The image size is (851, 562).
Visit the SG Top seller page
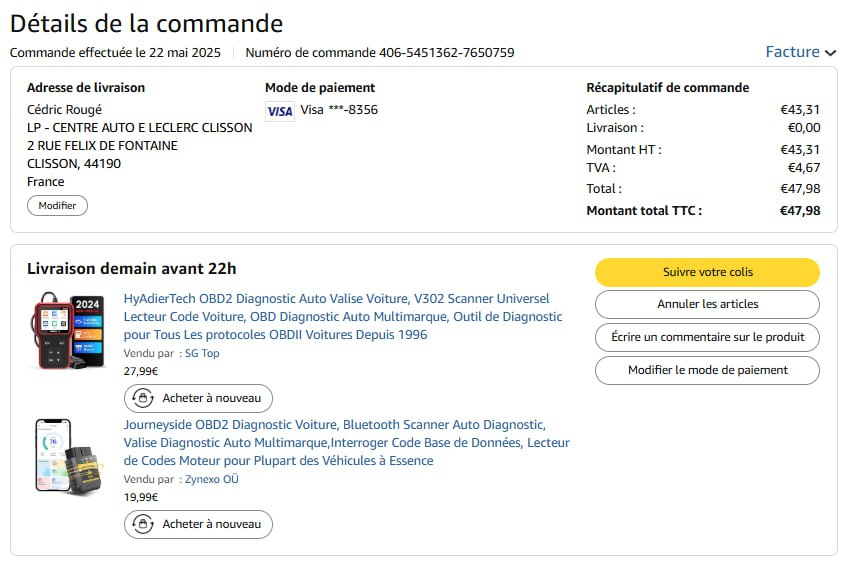[x=202, y=353]
